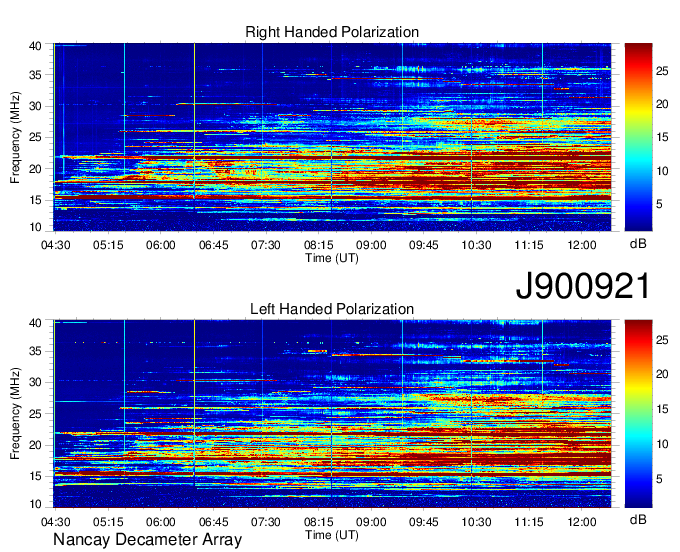Click the 25 dB tick on lower color bar
The height and width of the screenshot is (552, 680).
coord(662,340)
